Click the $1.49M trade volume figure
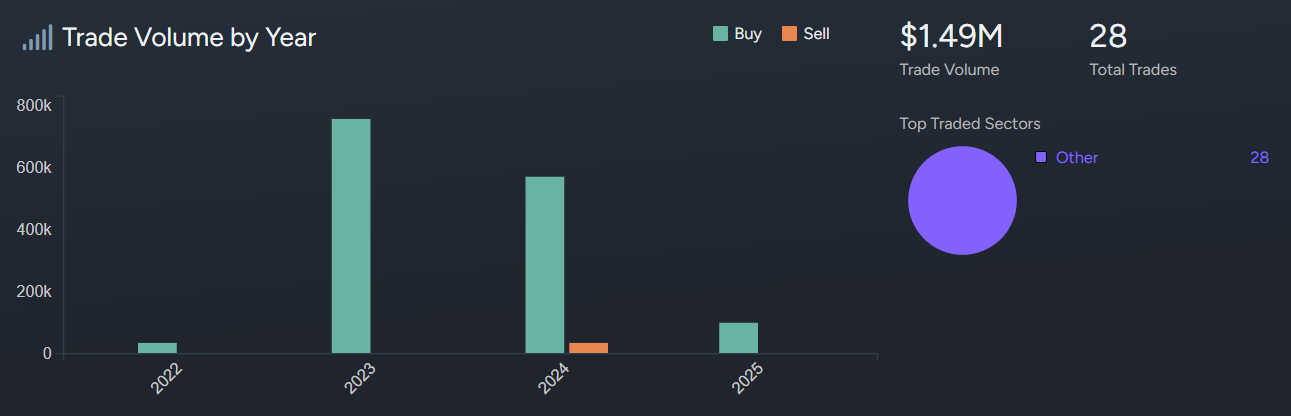Screen dimensions: 1291x416 click(x=951, y=36)
